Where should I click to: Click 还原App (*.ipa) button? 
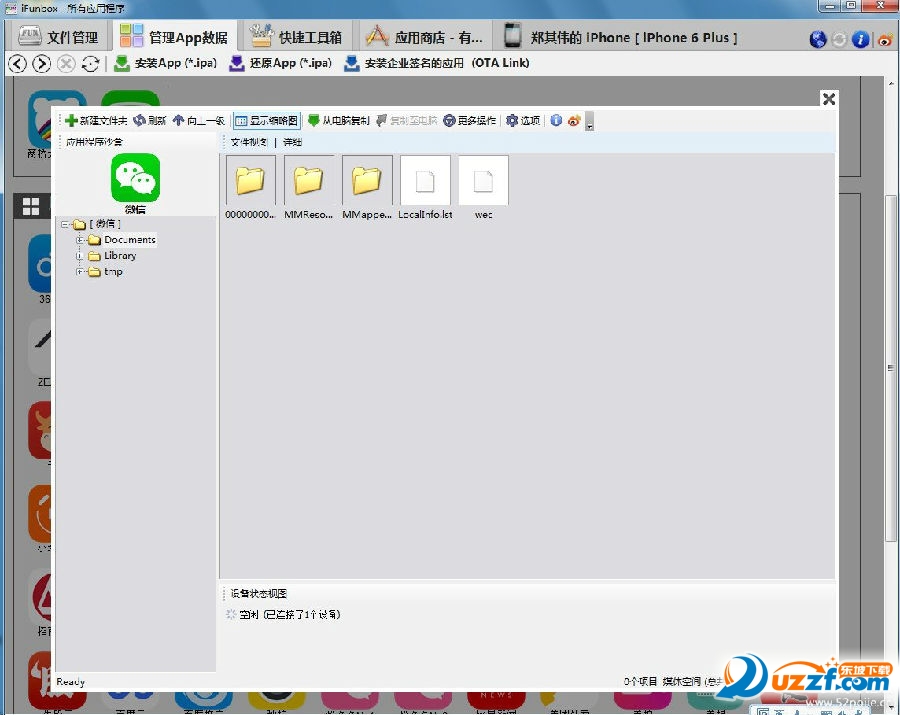(x=280, y=63)
